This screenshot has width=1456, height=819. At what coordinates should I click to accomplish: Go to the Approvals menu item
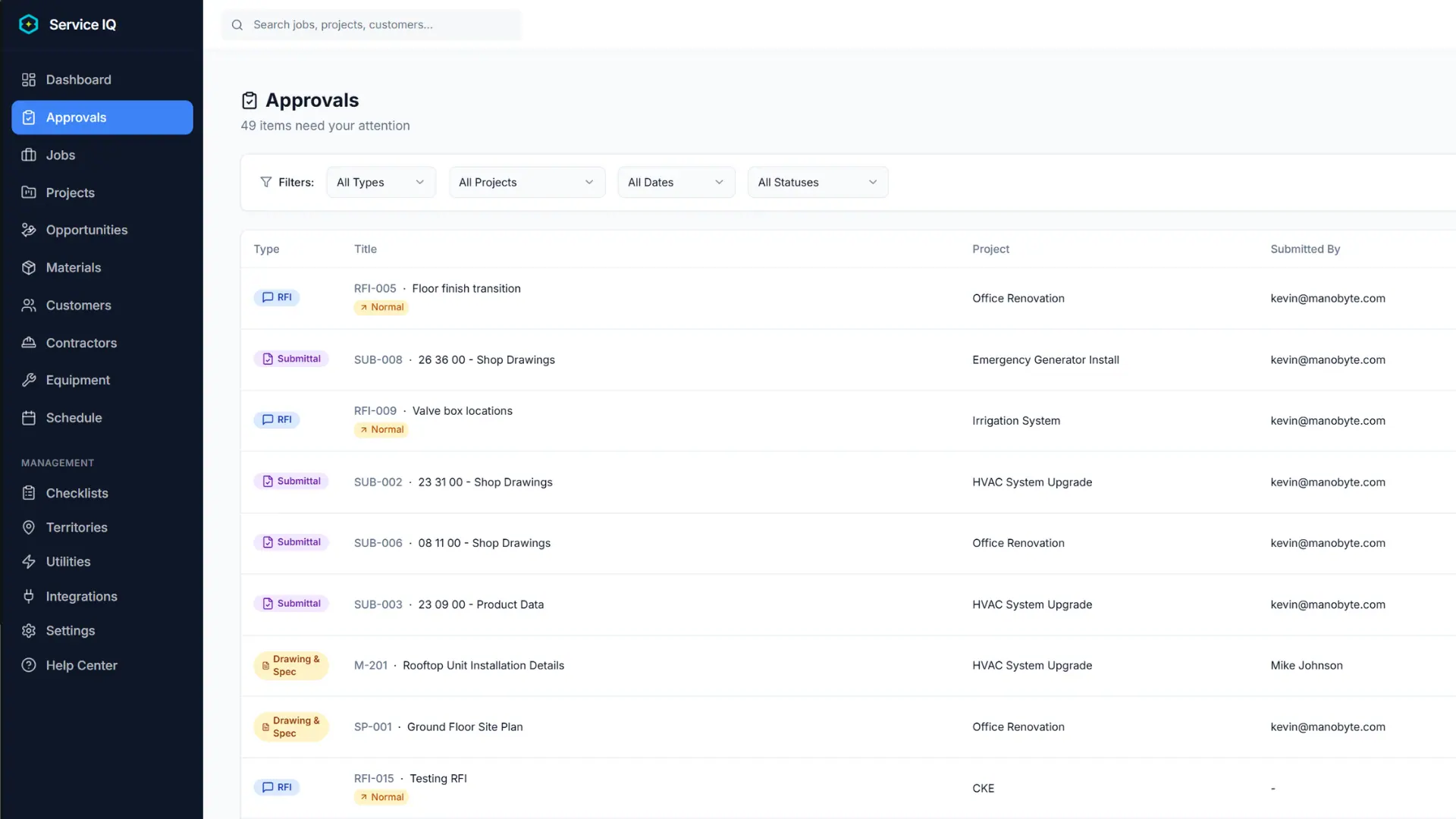(102, 118)
